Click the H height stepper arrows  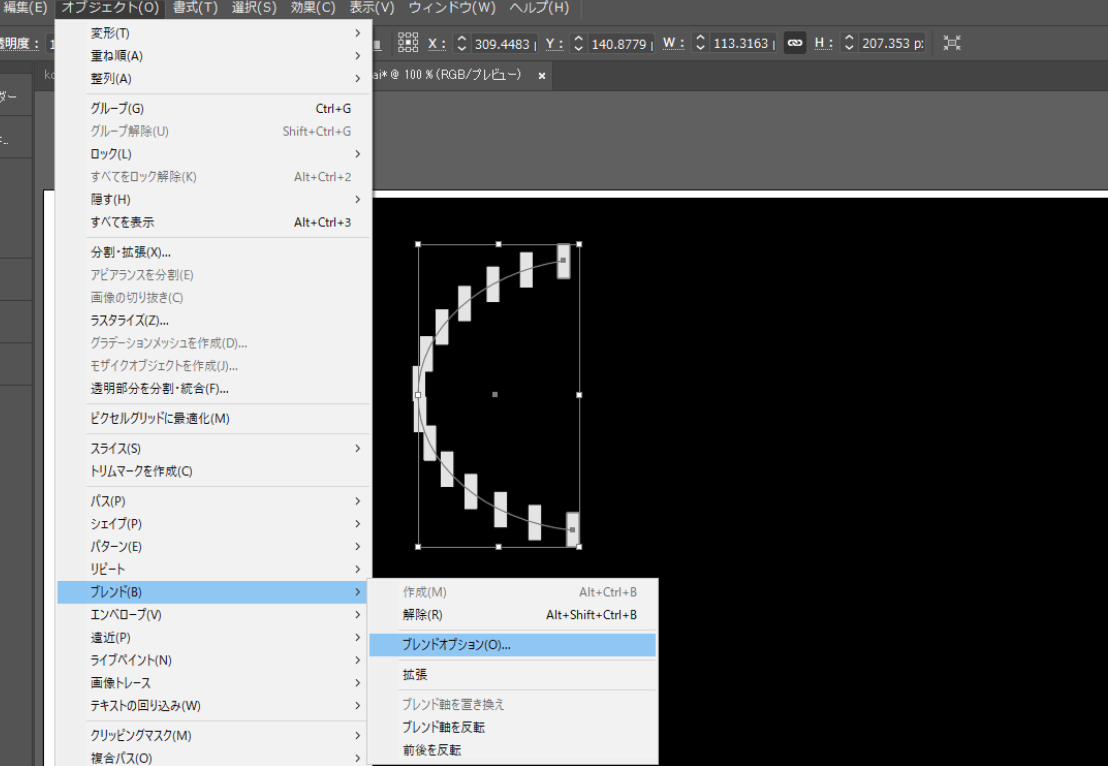click(849, 43)
